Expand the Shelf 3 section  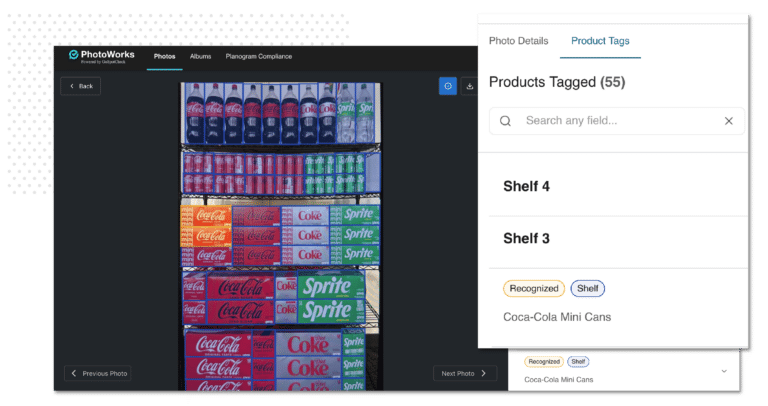[618, 239]
